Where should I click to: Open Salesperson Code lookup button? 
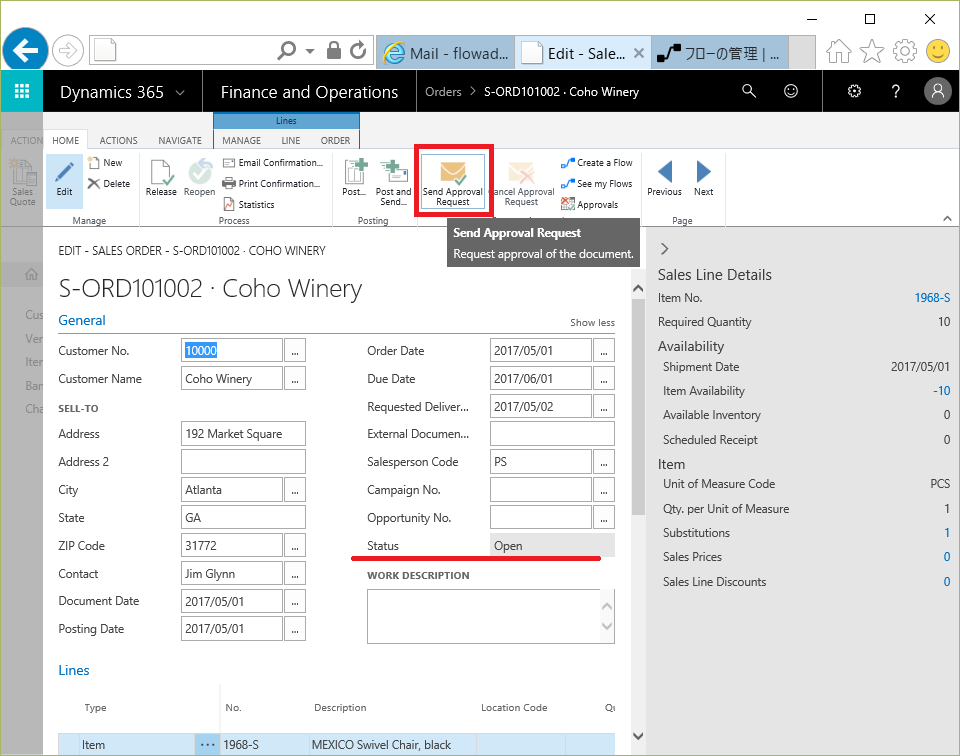click(604, 462)
